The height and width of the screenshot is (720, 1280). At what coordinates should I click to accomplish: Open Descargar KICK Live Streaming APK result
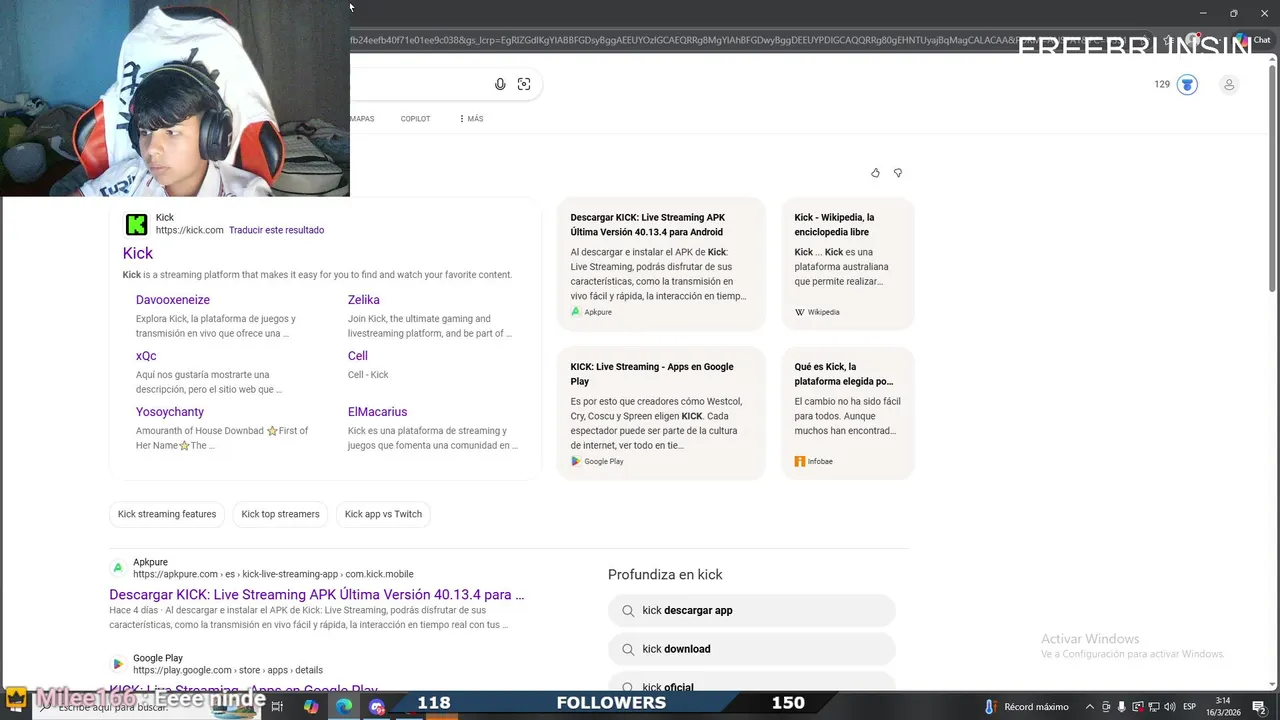317,594
